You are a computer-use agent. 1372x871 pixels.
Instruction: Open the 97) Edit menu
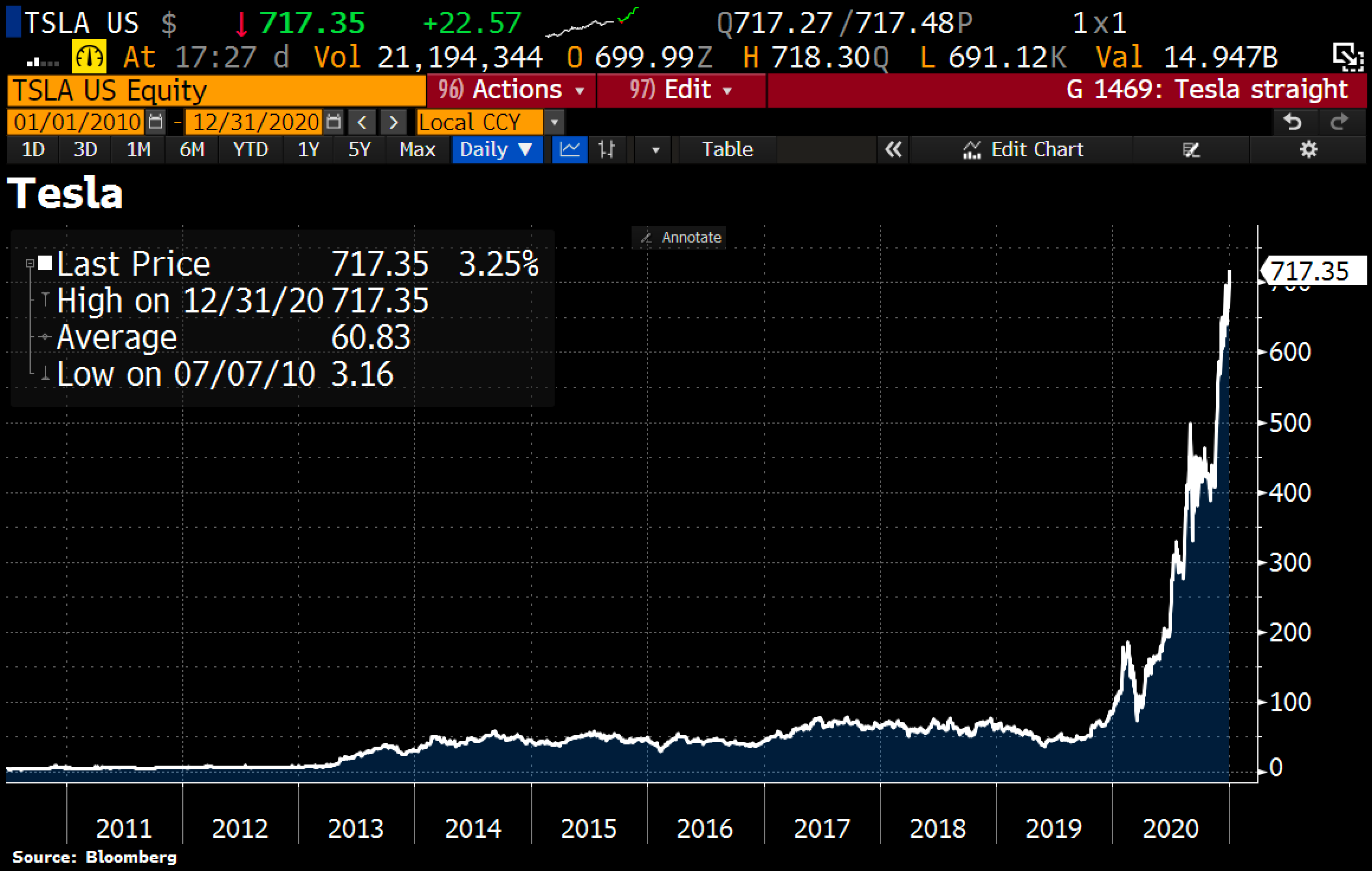681,90
